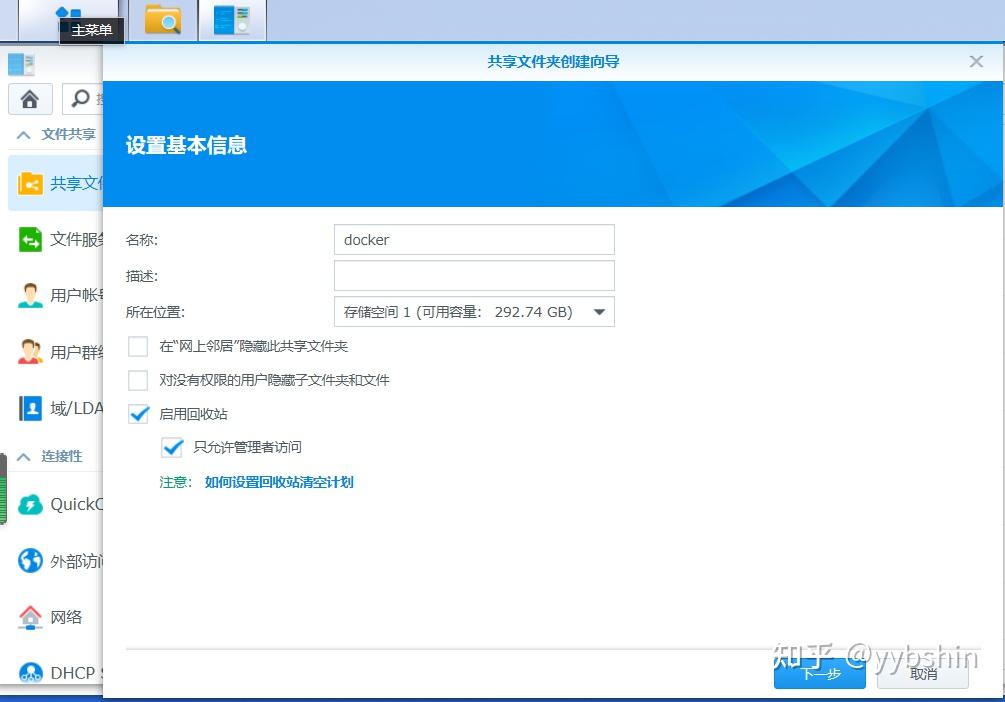Select QuickConnect in the sidebar
Viewport: 1005px width, 702px height.
65,504
